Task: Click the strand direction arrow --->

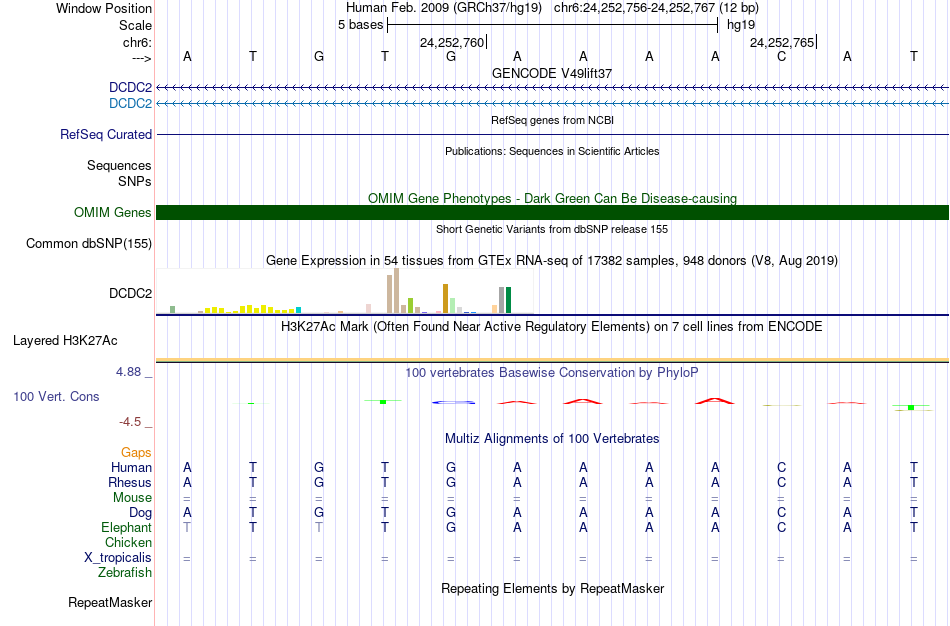Action: point(142,58)
